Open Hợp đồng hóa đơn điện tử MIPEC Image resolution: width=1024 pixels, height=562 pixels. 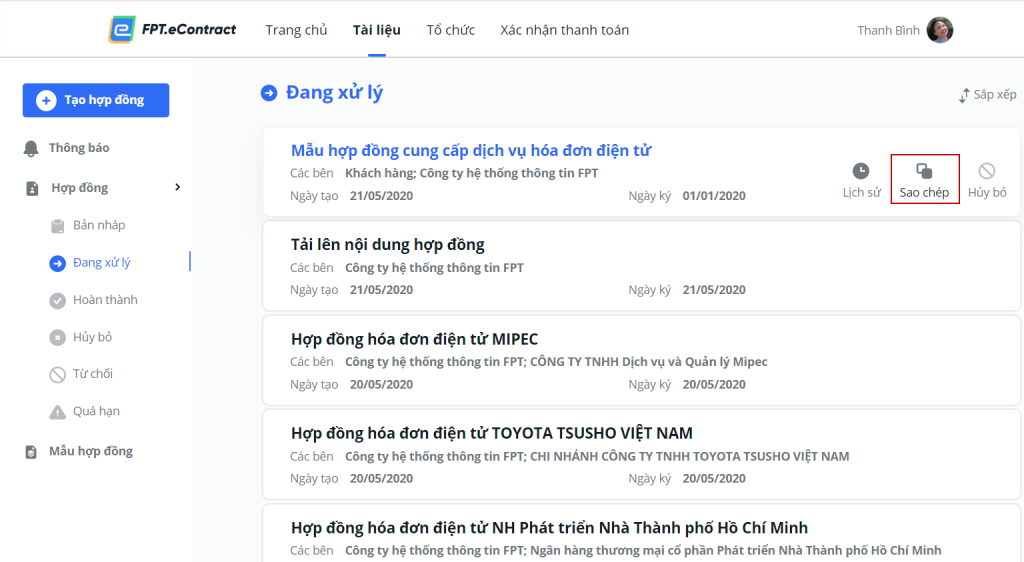point(414,339)
